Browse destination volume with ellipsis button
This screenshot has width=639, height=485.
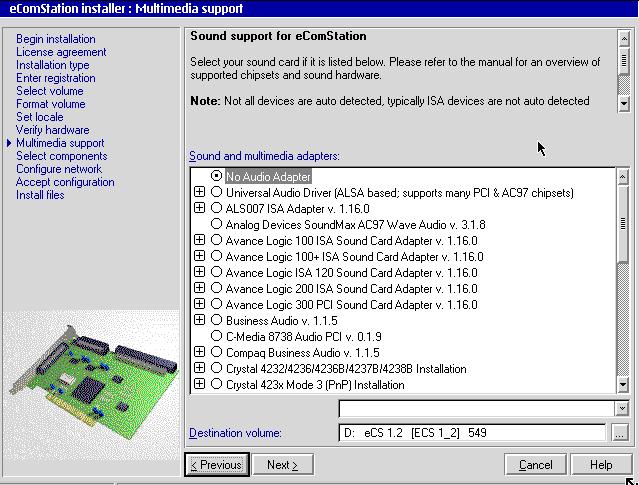point(620,433)
